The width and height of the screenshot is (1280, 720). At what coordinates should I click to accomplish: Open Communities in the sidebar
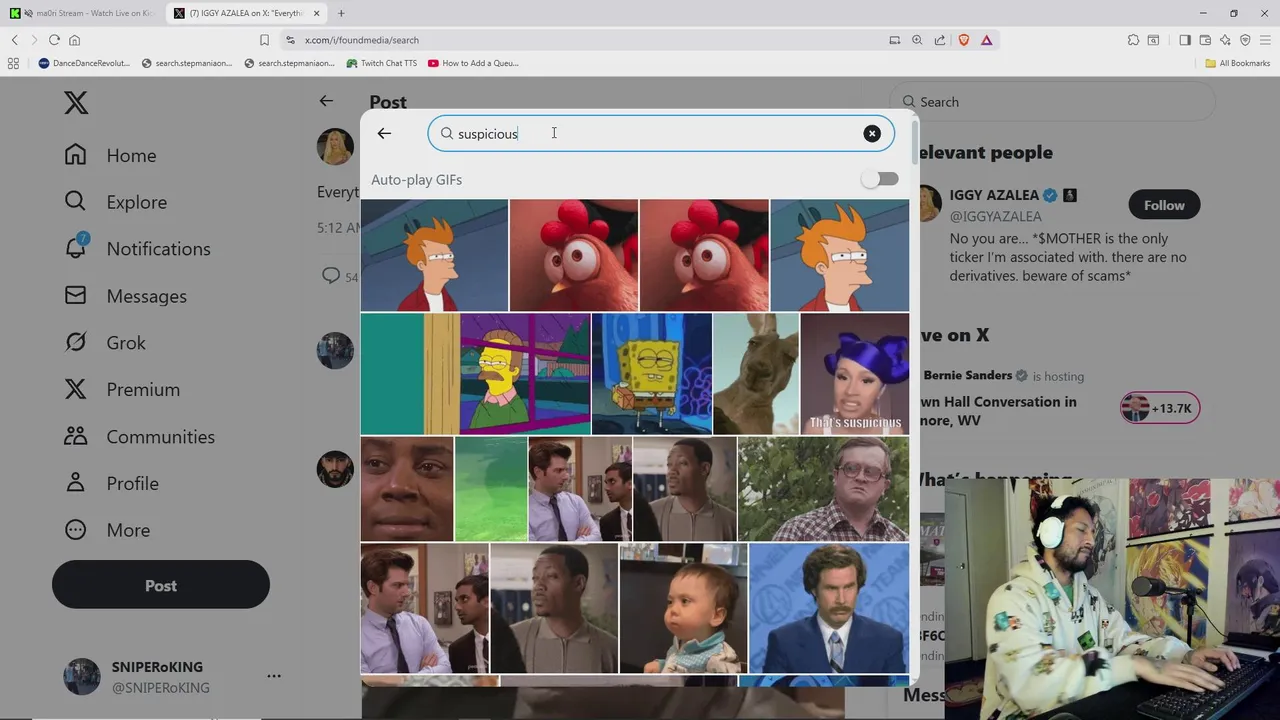(140, 437)
